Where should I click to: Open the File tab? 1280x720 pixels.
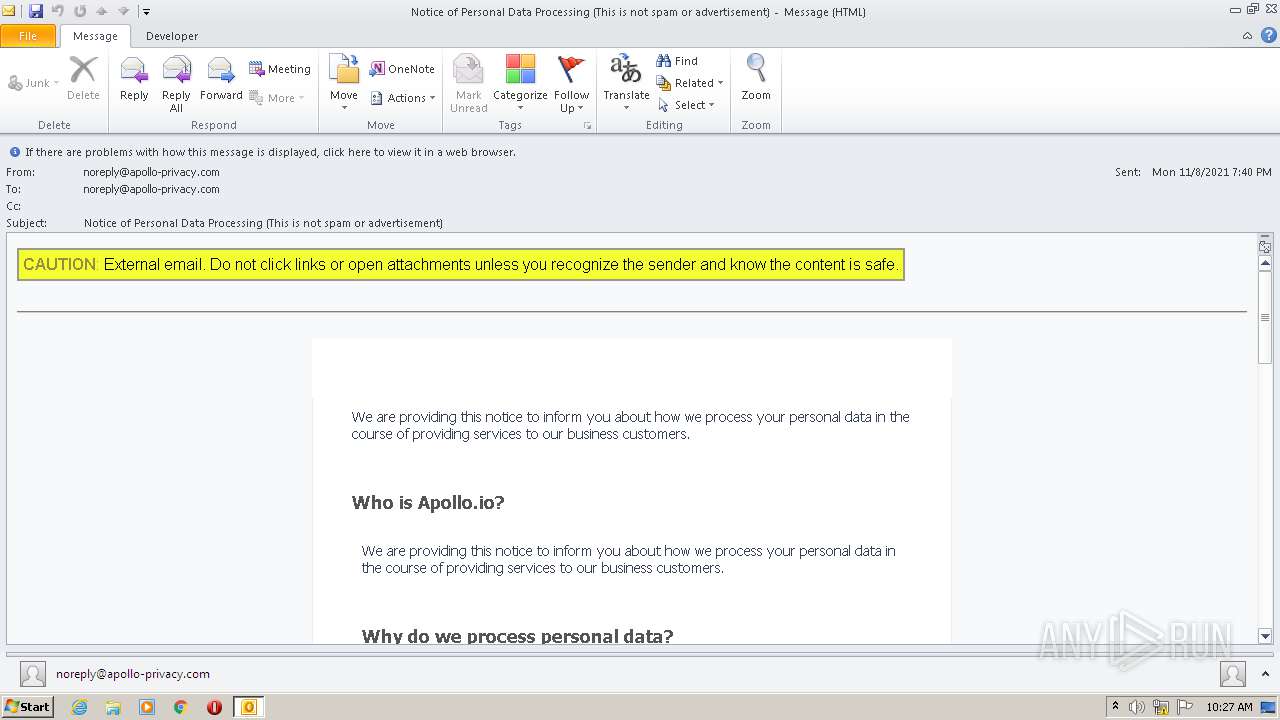(28, 36)
